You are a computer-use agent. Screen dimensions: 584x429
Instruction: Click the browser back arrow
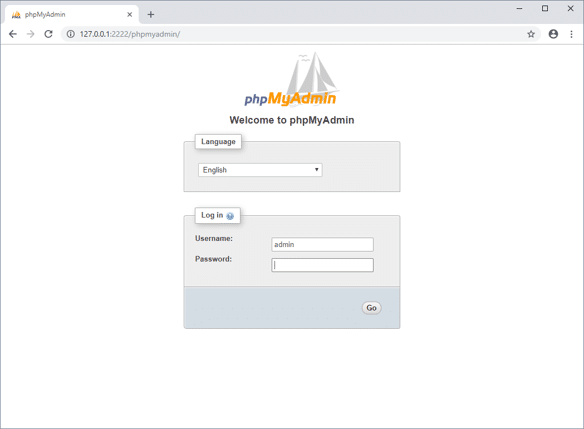[13, 34]
